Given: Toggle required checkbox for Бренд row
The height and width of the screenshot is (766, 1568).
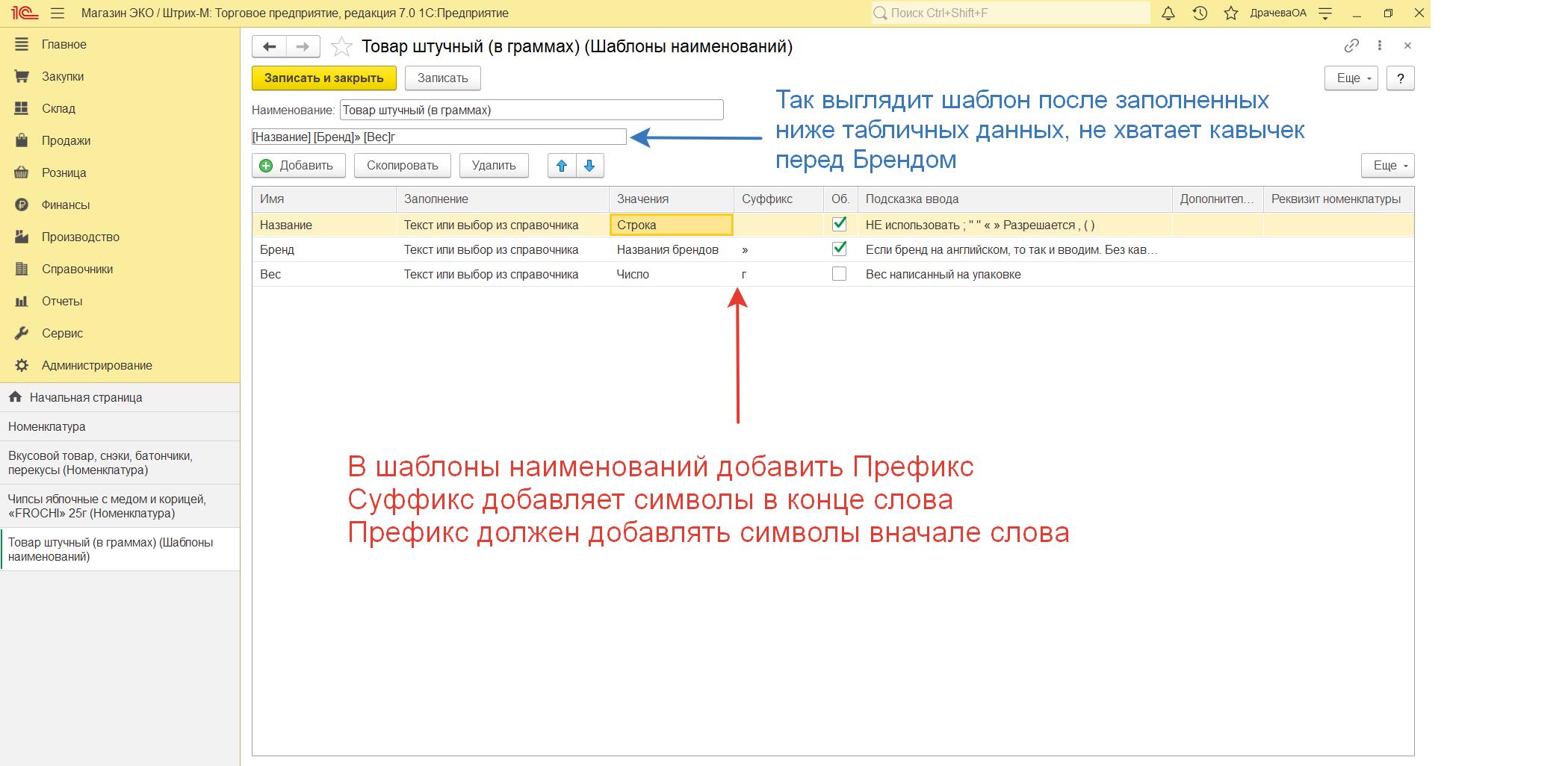Looking at the screenshot, I should click(839, 249).
